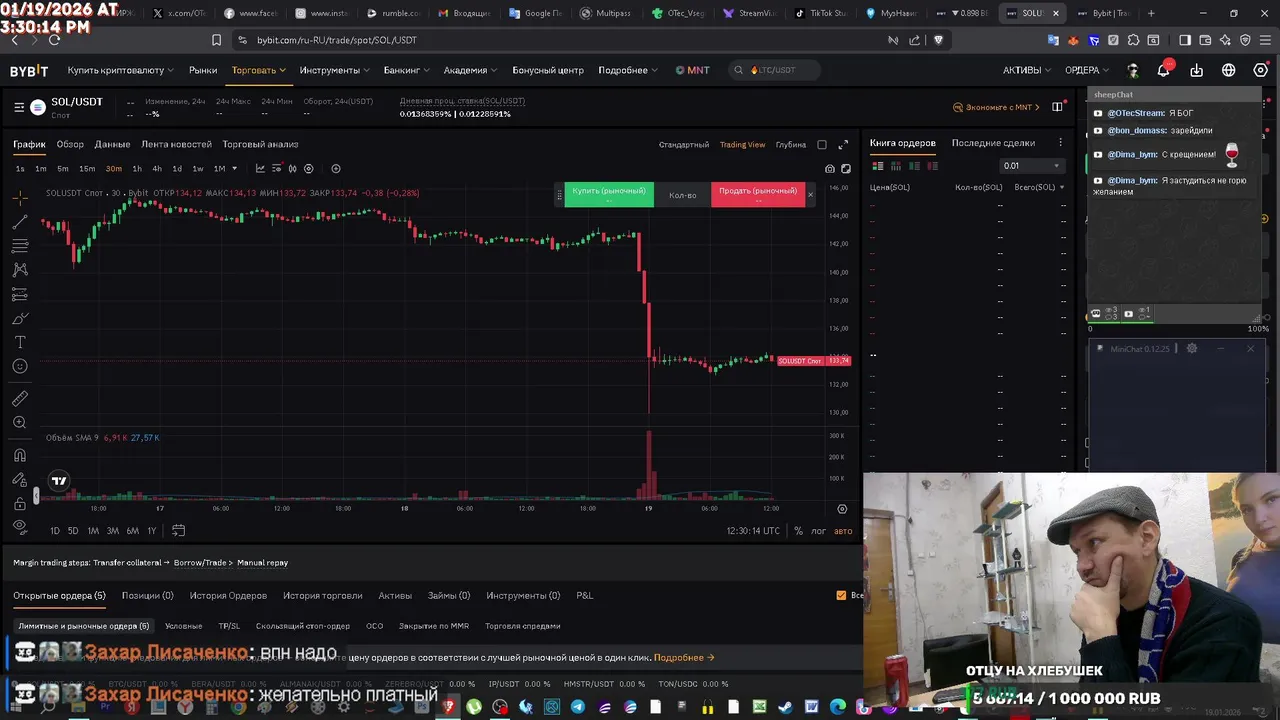Screen dimensions: 1280x720
Task: Switch to Обзор tab
Action: [x=70, y=144]
